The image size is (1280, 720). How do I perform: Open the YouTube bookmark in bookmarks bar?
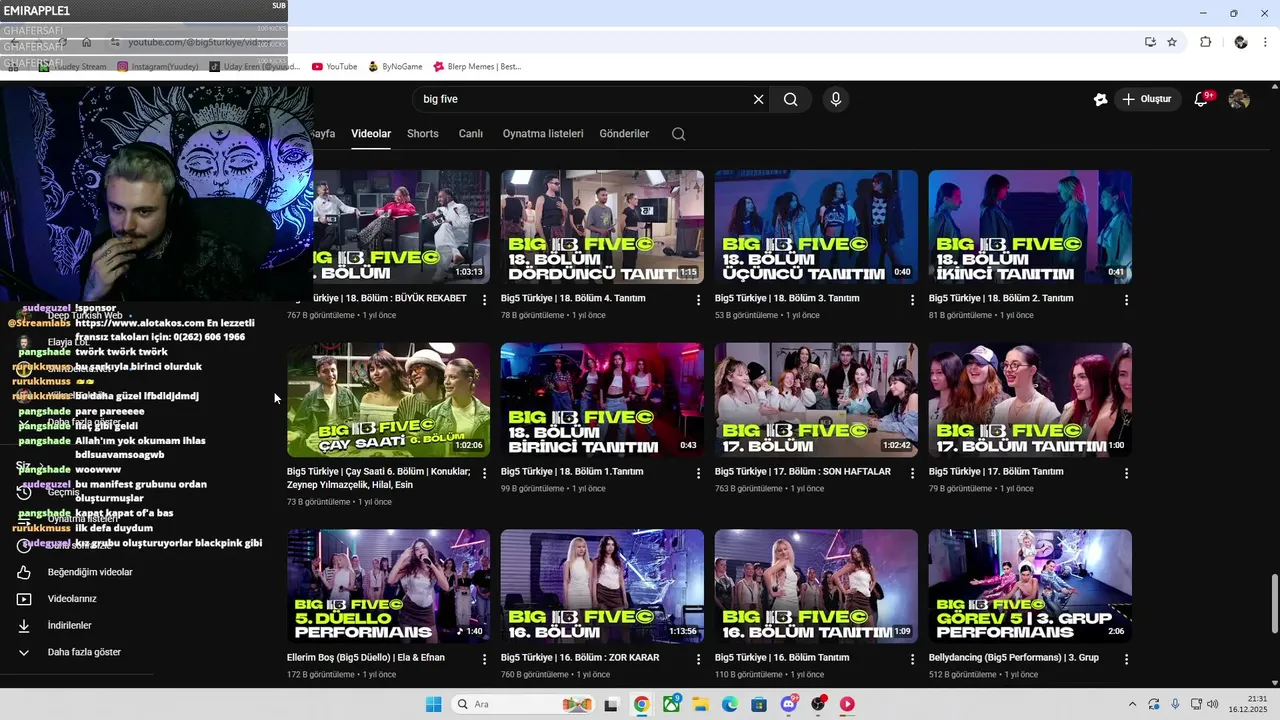coord(334,67)
